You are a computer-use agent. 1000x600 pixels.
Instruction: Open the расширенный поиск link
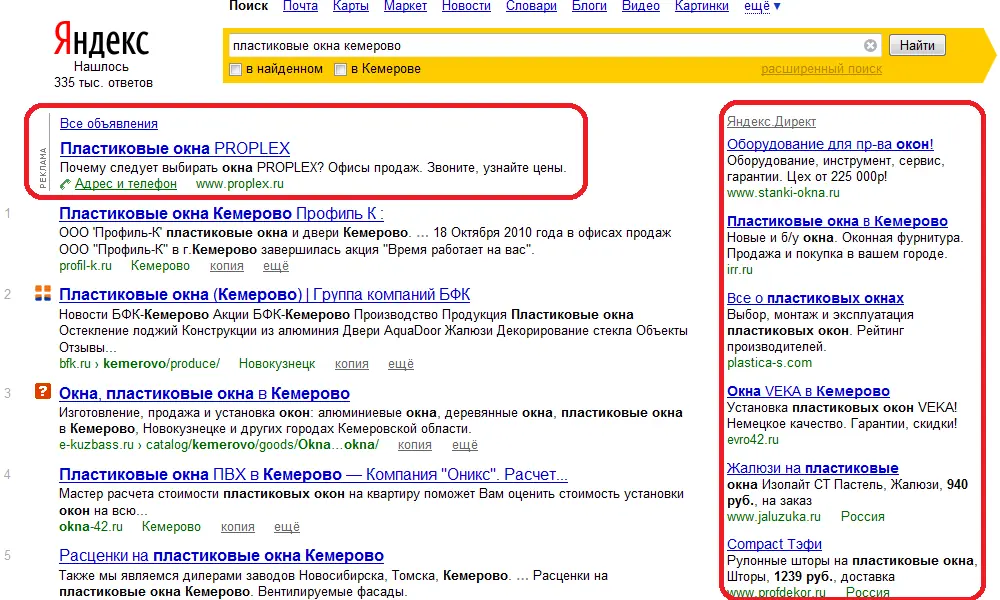point(821,69)
